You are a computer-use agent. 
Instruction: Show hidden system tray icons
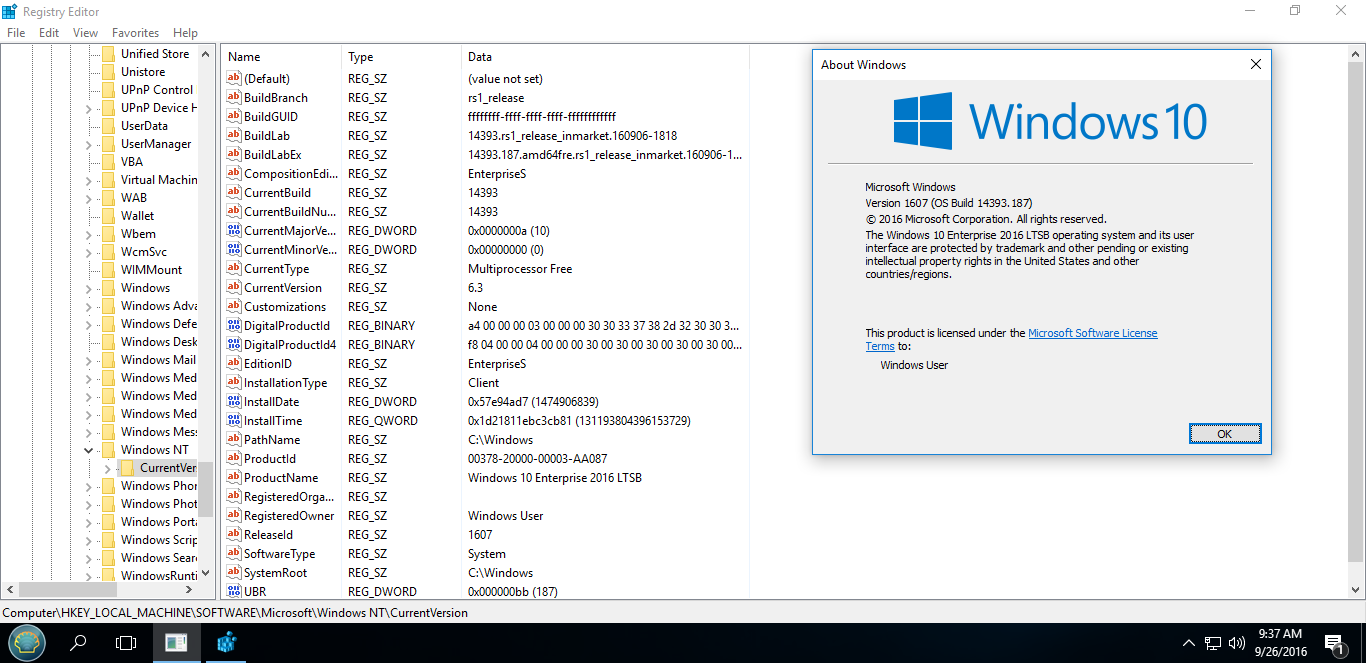(x=1189, y=643)
